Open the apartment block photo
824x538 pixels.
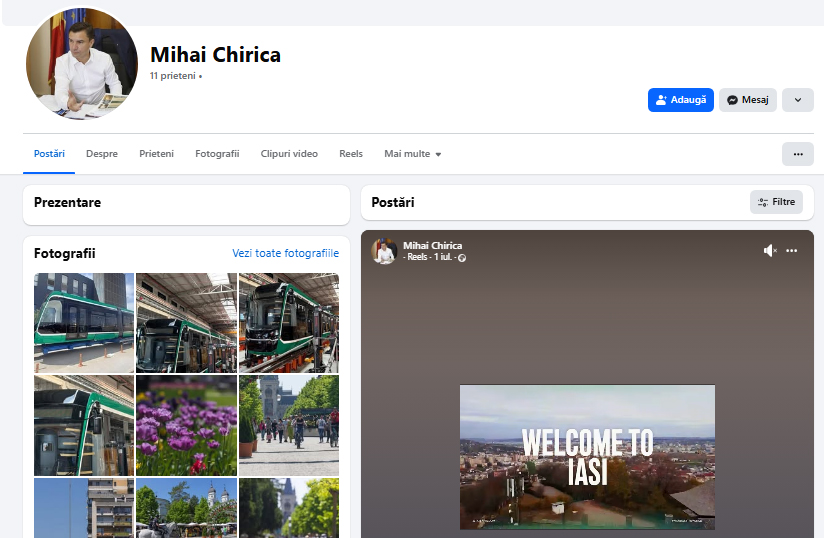pyautogui.click(x=84, y=508)
